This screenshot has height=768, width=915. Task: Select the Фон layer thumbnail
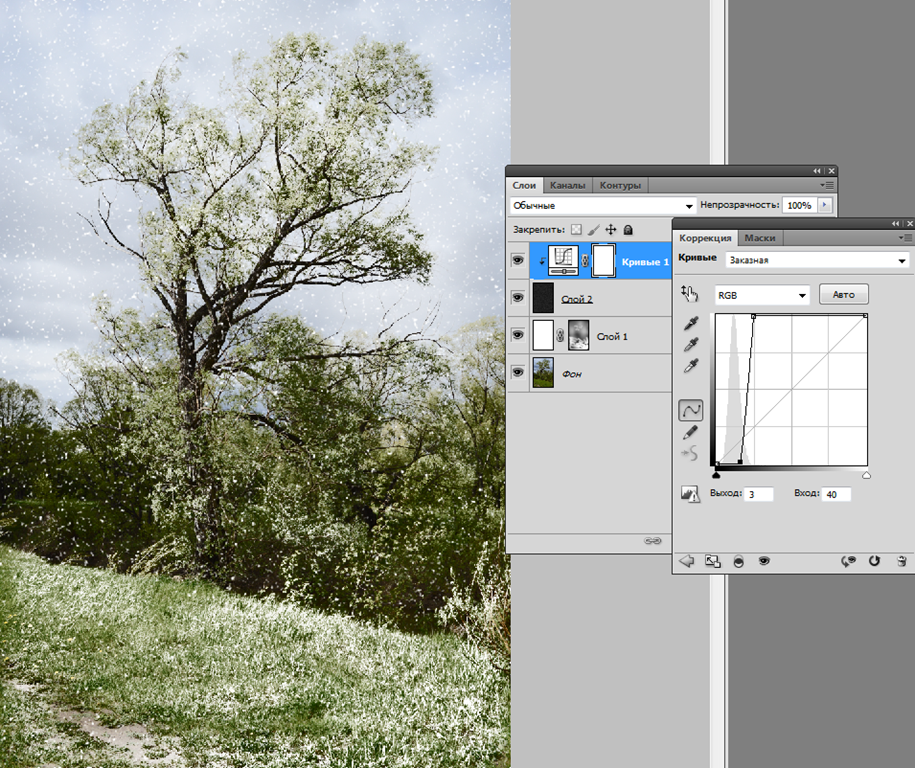[543, 372]
